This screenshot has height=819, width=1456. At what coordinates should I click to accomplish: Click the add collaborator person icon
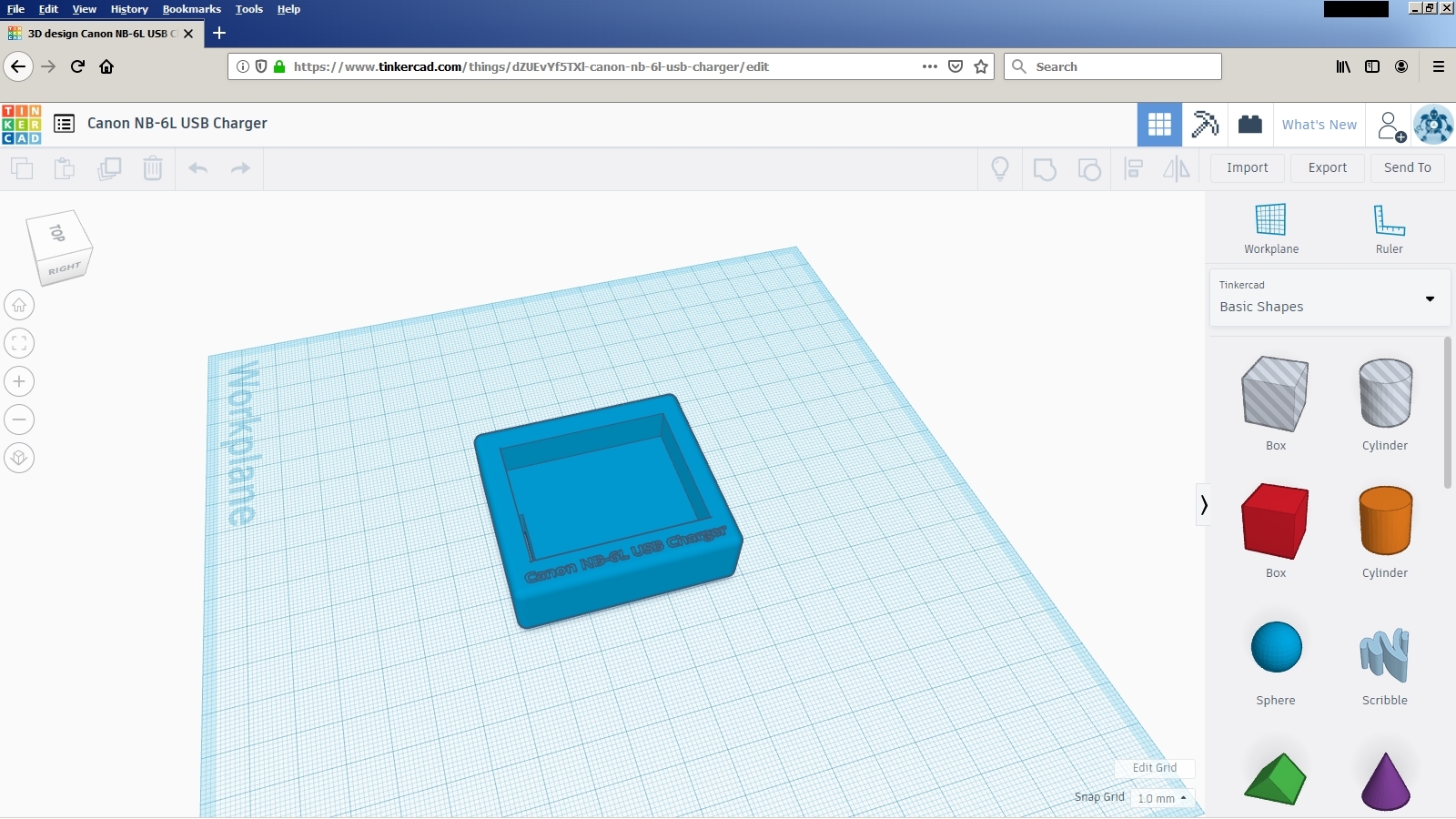(1390, 126)
